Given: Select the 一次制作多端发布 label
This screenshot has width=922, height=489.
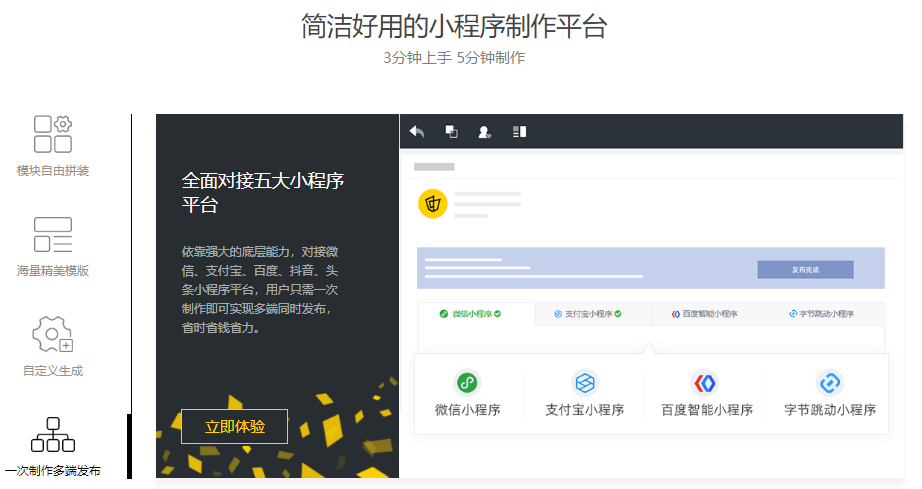Looking at the screenshot, I should 53,471.
